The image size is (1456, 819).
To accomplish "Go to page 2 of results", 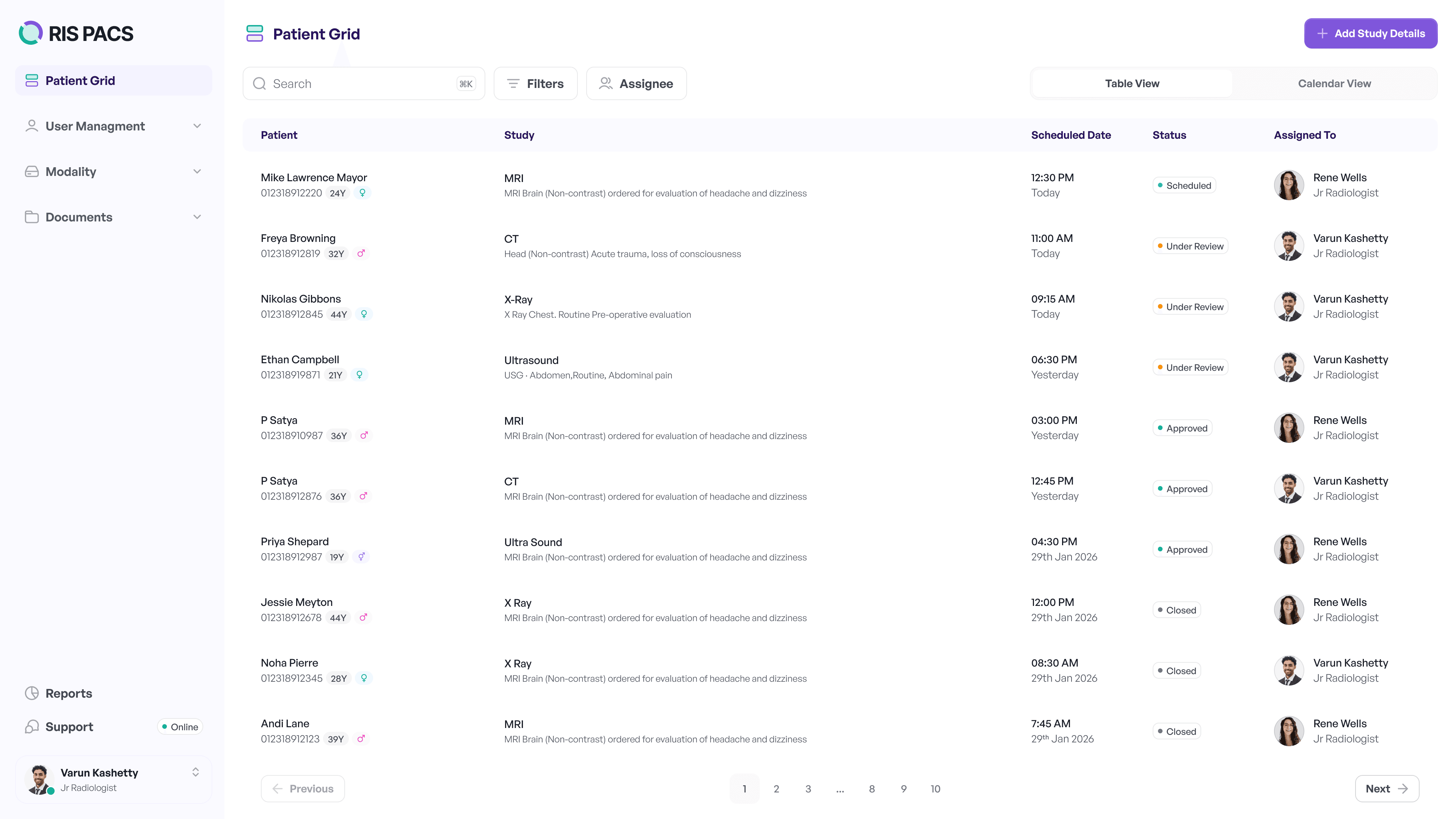I will 776,789.
